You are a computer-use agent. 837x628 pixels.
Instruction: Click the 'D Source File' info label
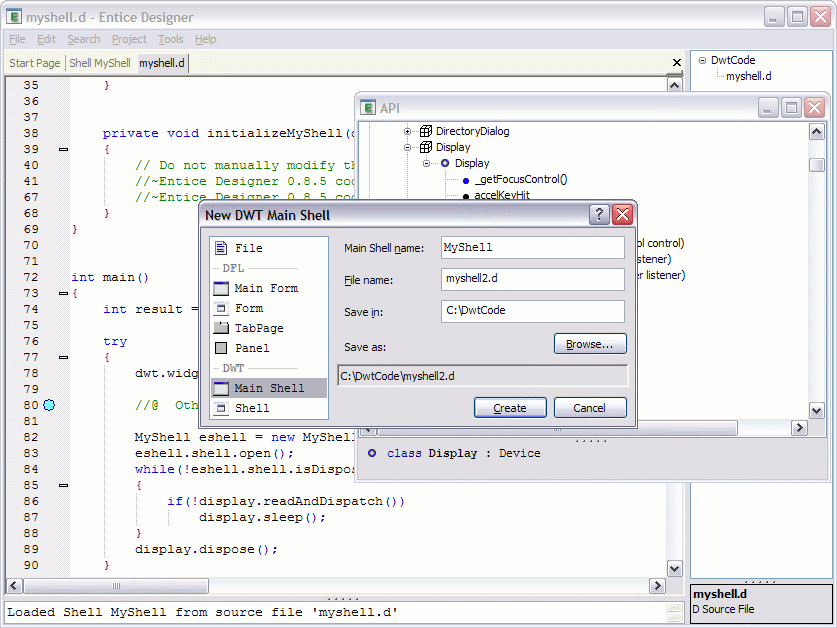point(723,609)
